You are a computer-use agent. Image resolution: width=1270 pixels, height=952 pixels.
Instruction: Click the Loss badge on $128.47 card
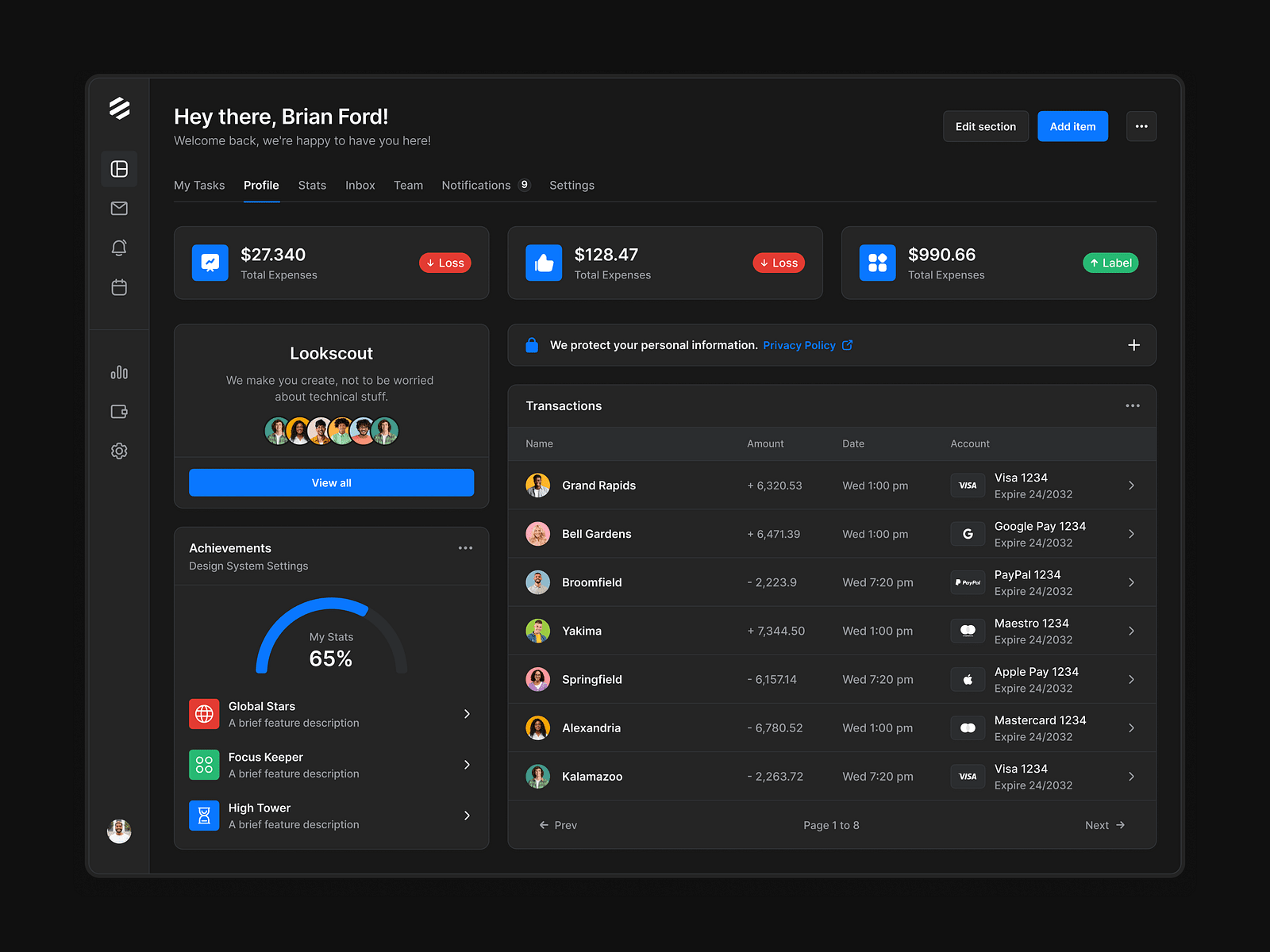tap(779, 263)
